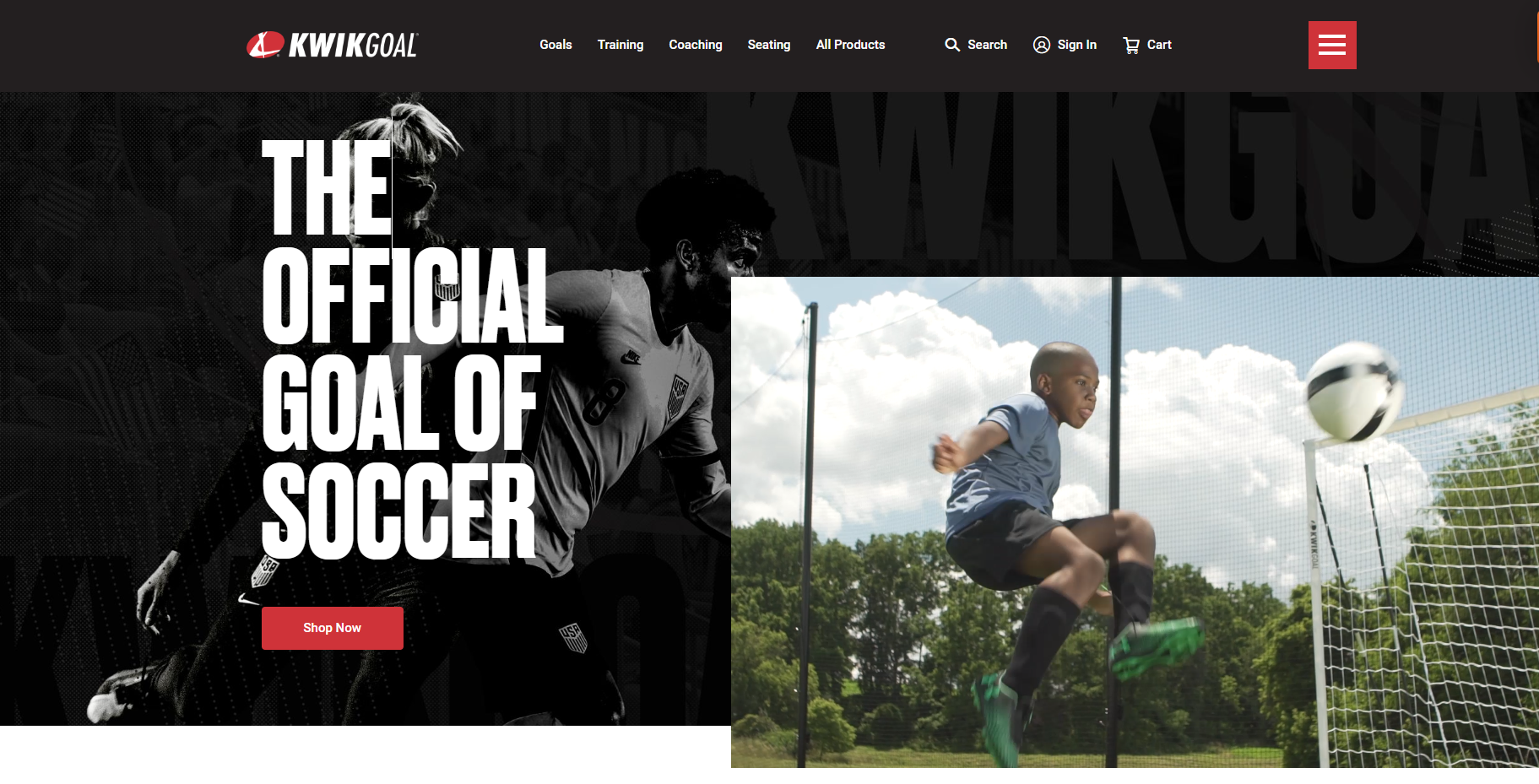Click the soccer ball in the image

(x=1354, y=392)
